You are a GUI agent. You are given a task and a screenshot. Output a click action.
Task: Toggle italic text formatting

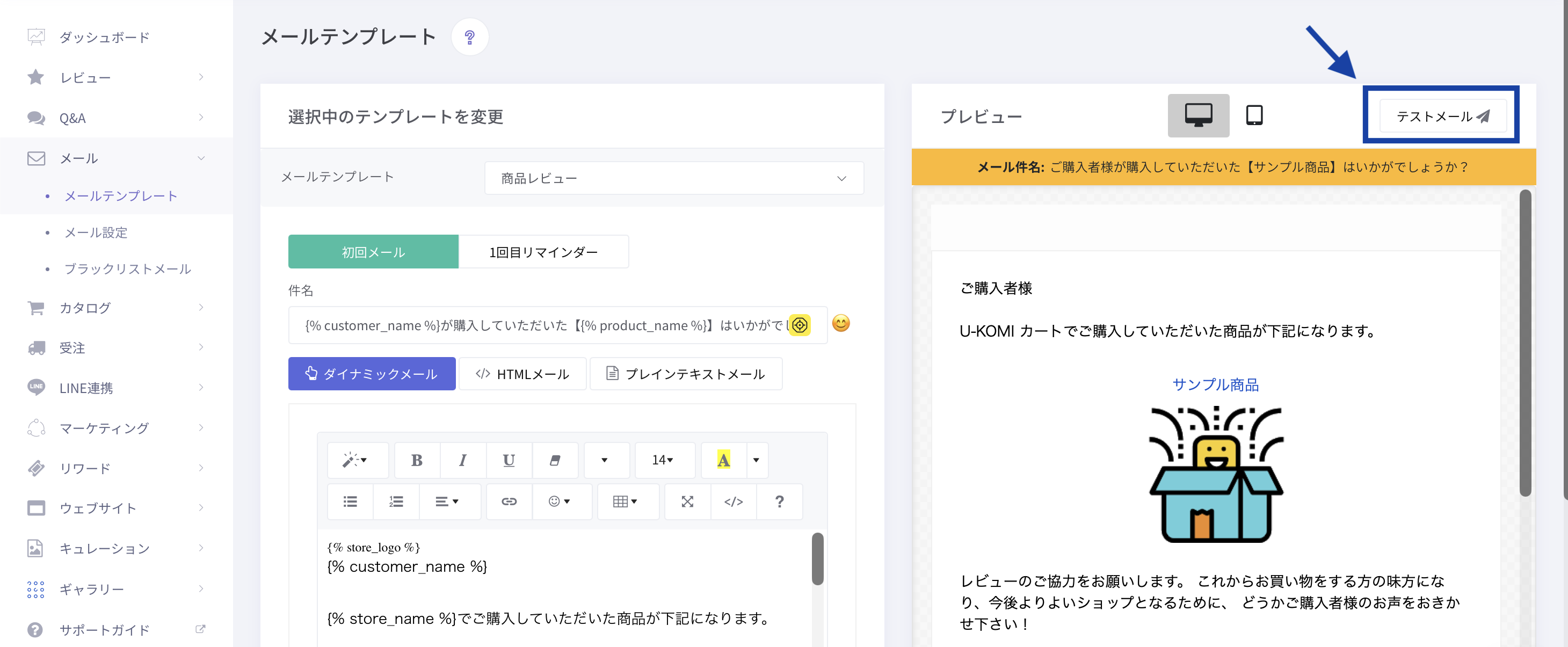[462, 460]
